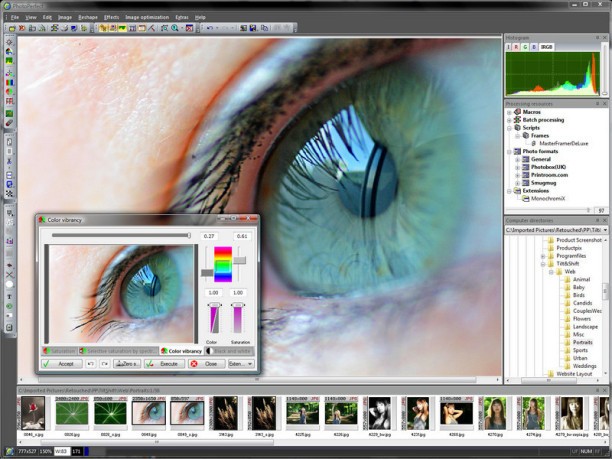
Task: Select the T text tool in the left toolbar
Action: [9, 297]
